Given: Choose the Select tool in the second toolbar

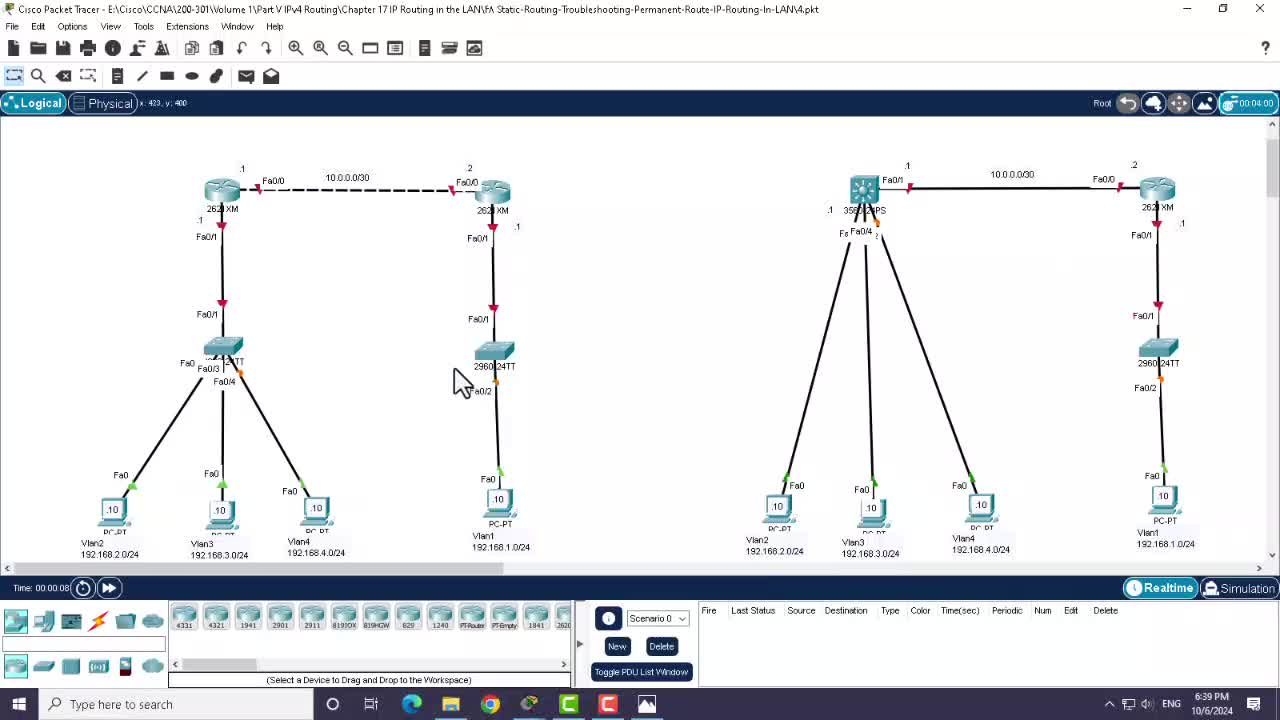Looking at the screenshot, I should click(x=14, y=76).
